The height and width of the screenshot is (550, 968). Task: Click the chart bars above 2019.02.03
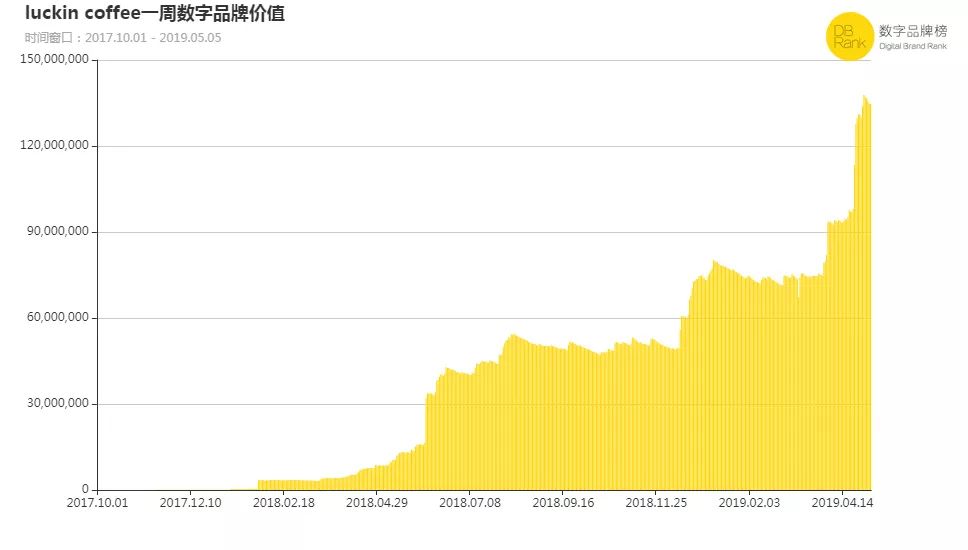click(x=749, y=385)
